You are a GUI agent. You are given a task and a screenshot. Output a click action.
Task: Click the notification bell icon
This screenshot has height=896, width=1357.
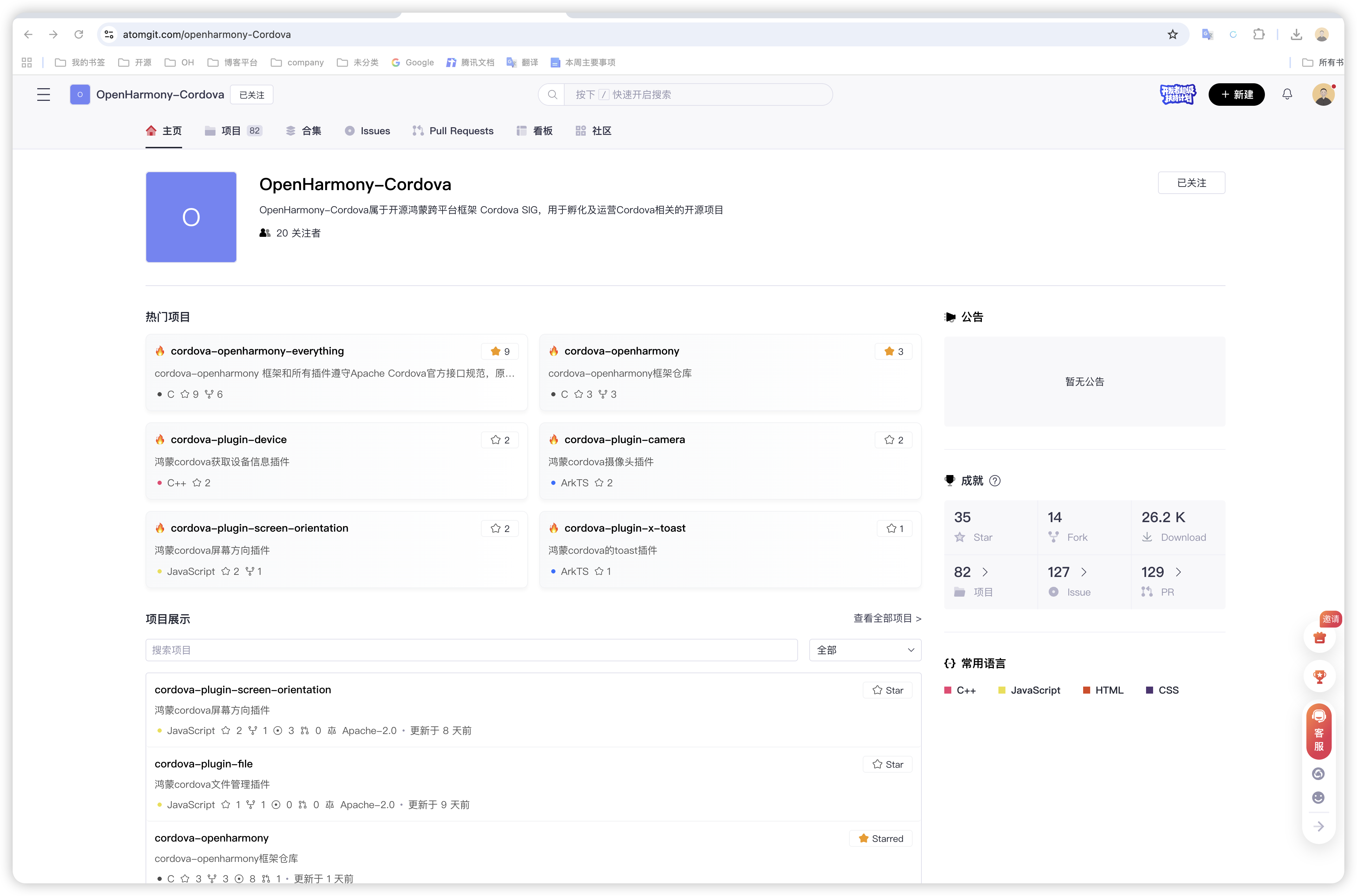(1287, 94)
